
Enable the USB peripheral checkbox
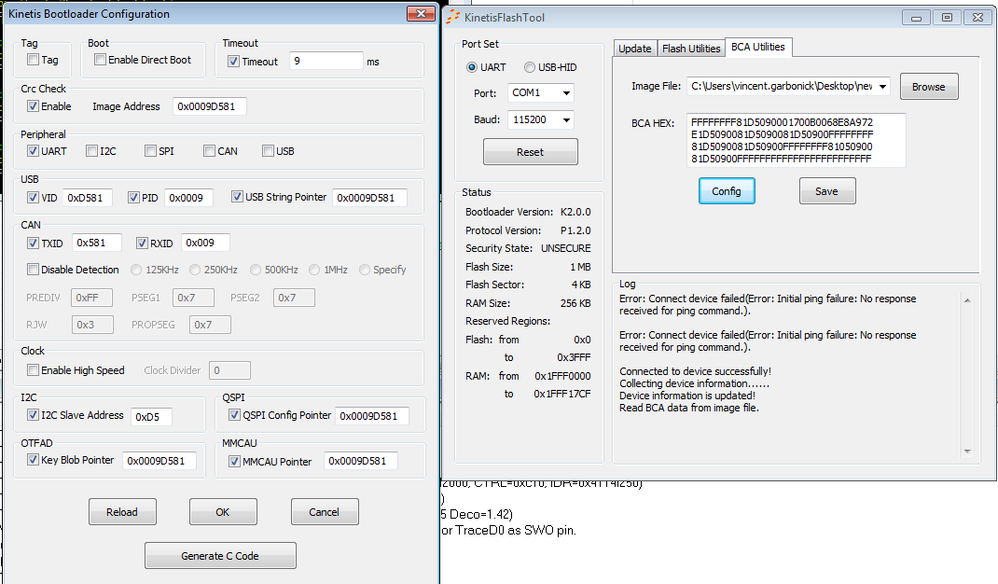[268, 151]
